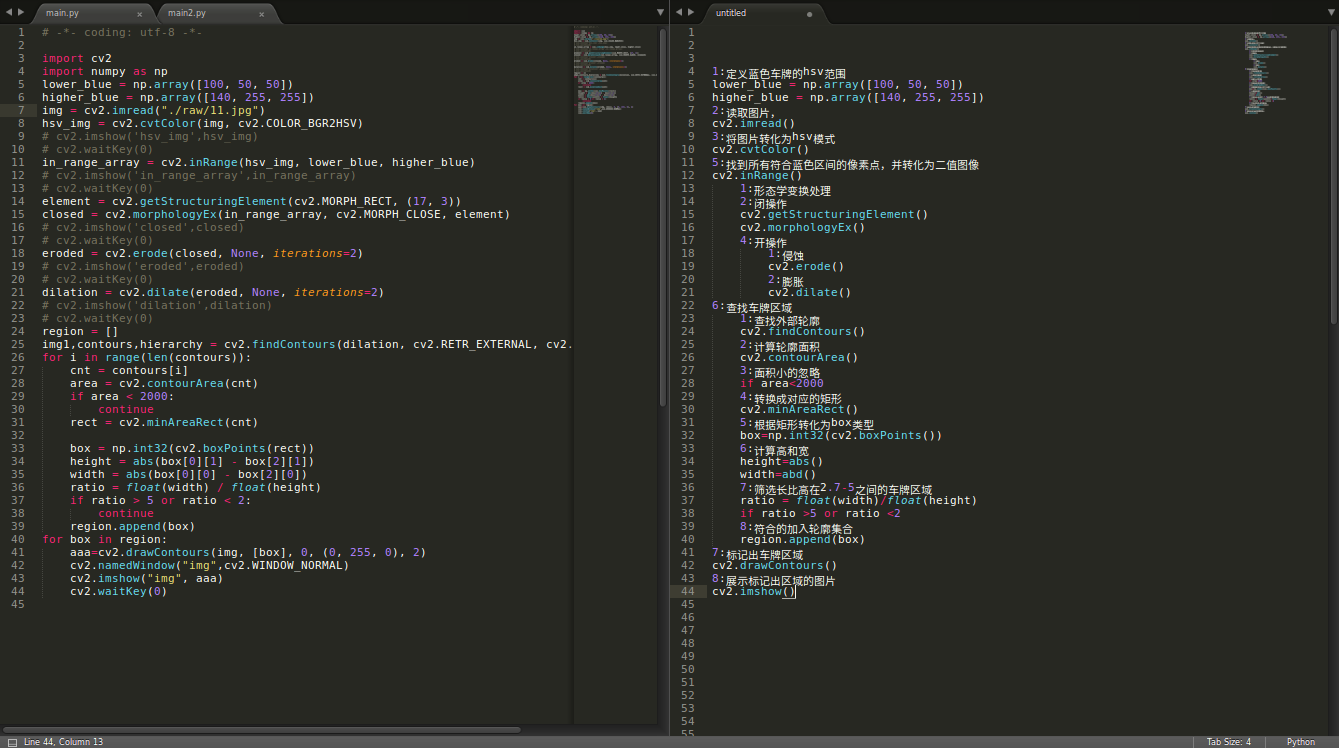Click the cv2.morphologyEx() line in untitled

803,227
